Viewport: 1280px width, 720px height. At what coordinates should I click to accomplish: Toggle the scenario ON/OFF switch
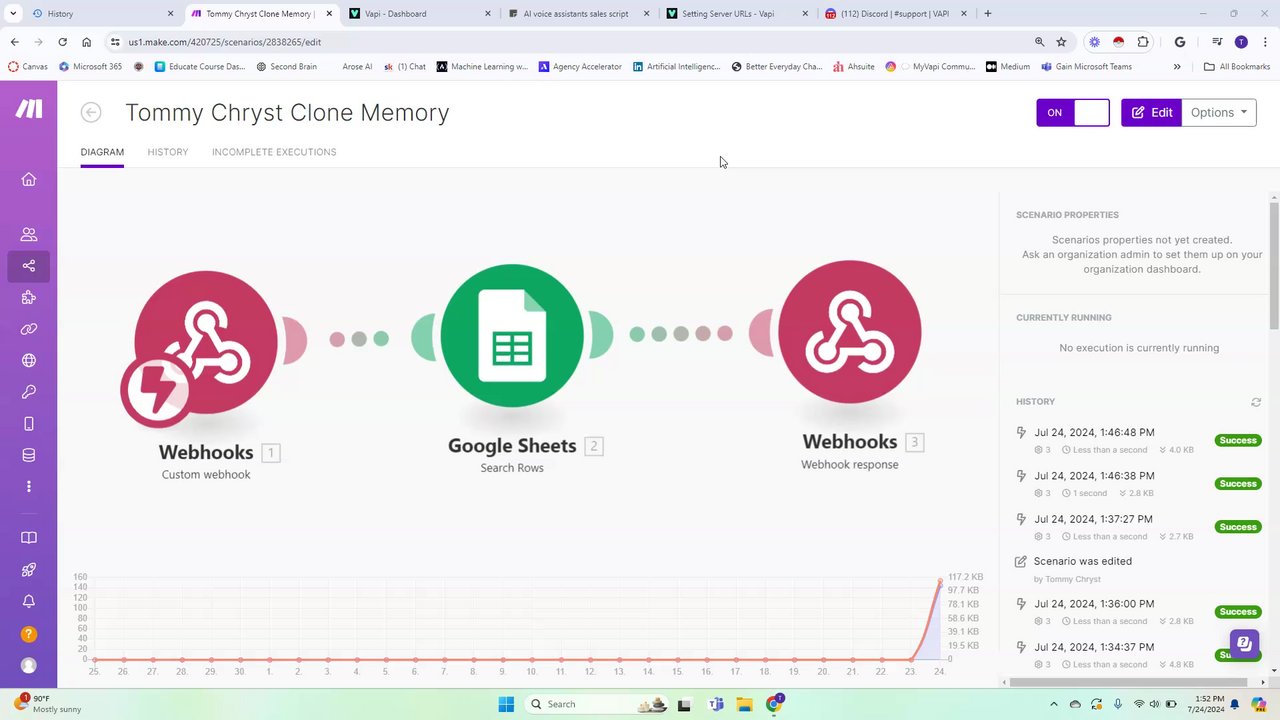coord(1073,112)
